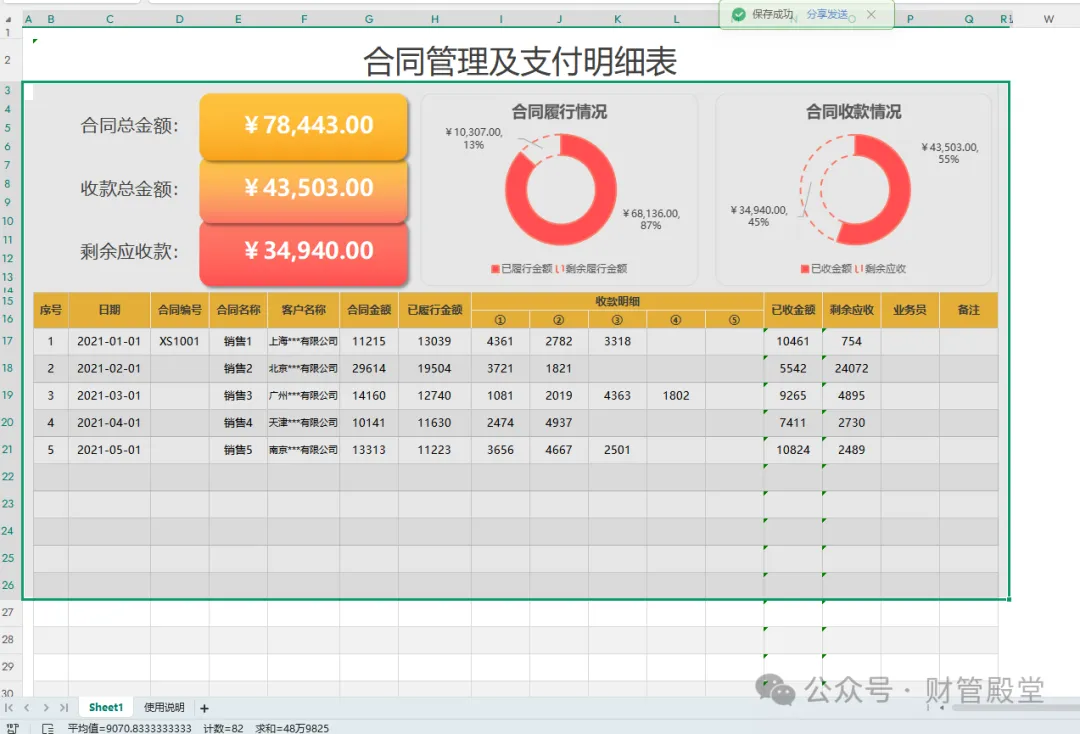The width and height of the screenshot is (1080, 734).
Task: Click the 合同编号 header cell
Action: [180, 310]
